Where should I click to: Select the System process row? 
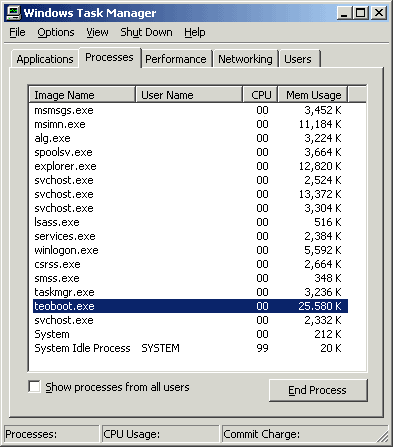pos(190,334)
